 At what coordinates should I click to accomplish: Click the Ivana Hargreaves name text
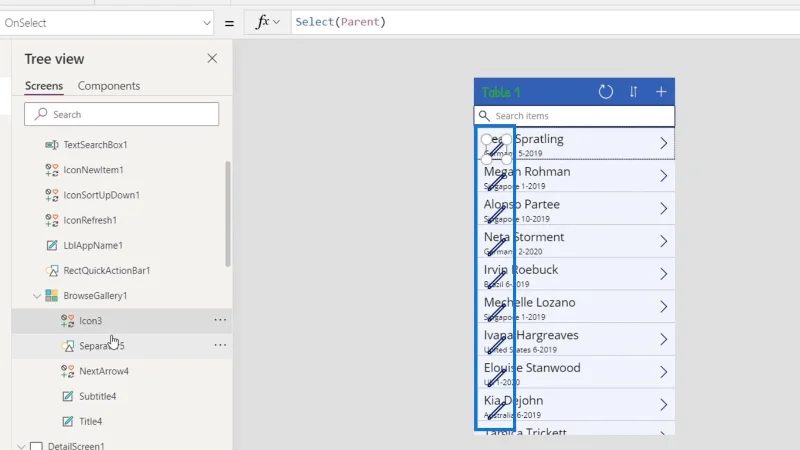(x=531, y=335)
